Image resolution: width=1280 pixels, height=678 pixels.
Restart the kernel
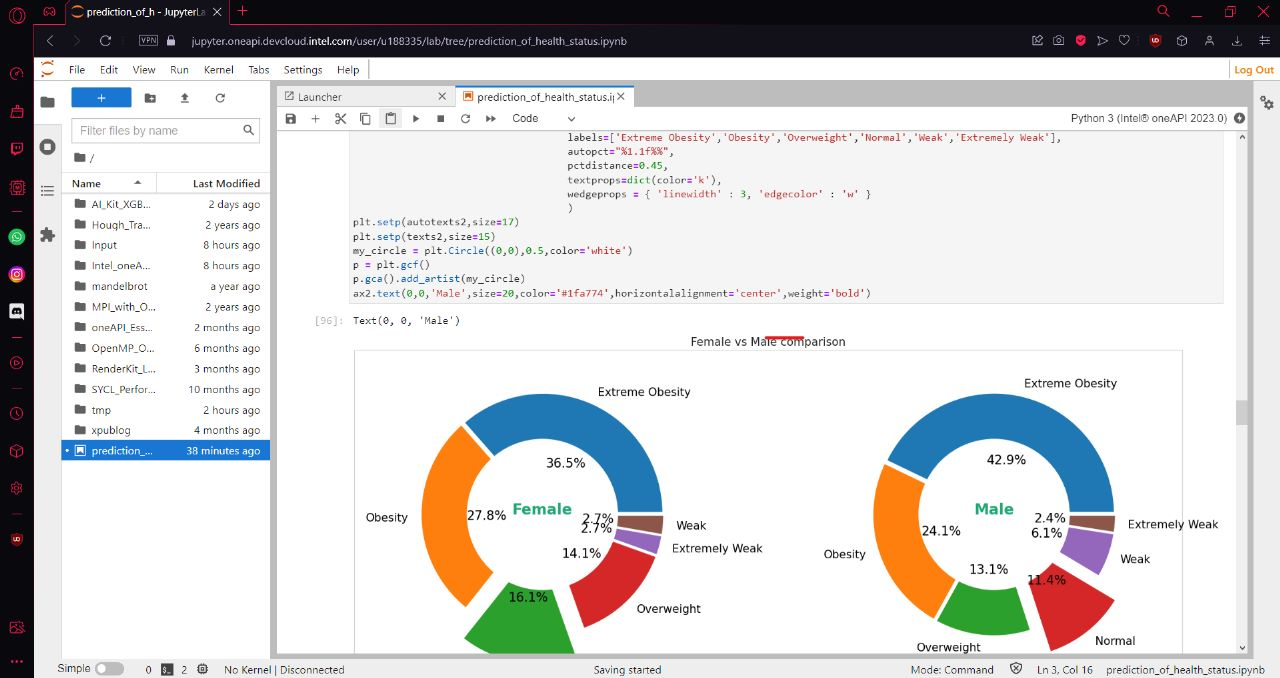(465, 118)
